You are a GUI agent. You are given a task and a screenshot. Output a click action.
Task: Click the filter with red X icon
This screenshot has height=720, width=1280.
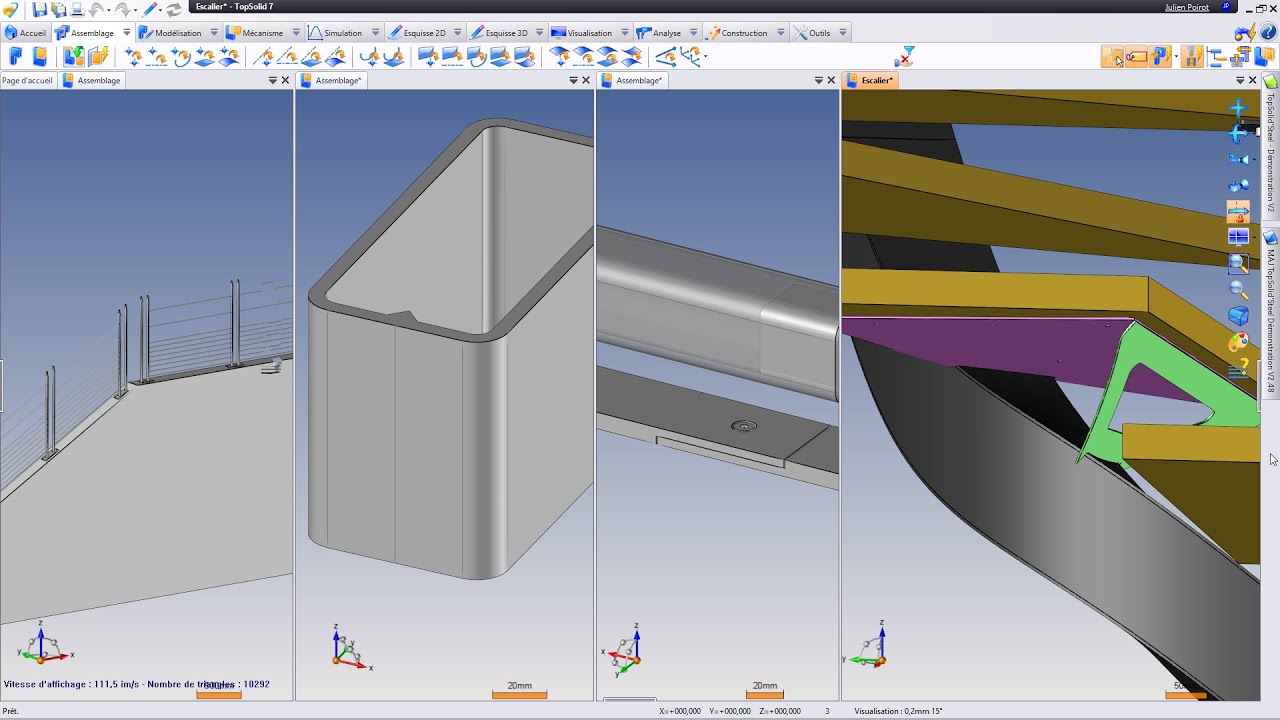tap(907, 54)
